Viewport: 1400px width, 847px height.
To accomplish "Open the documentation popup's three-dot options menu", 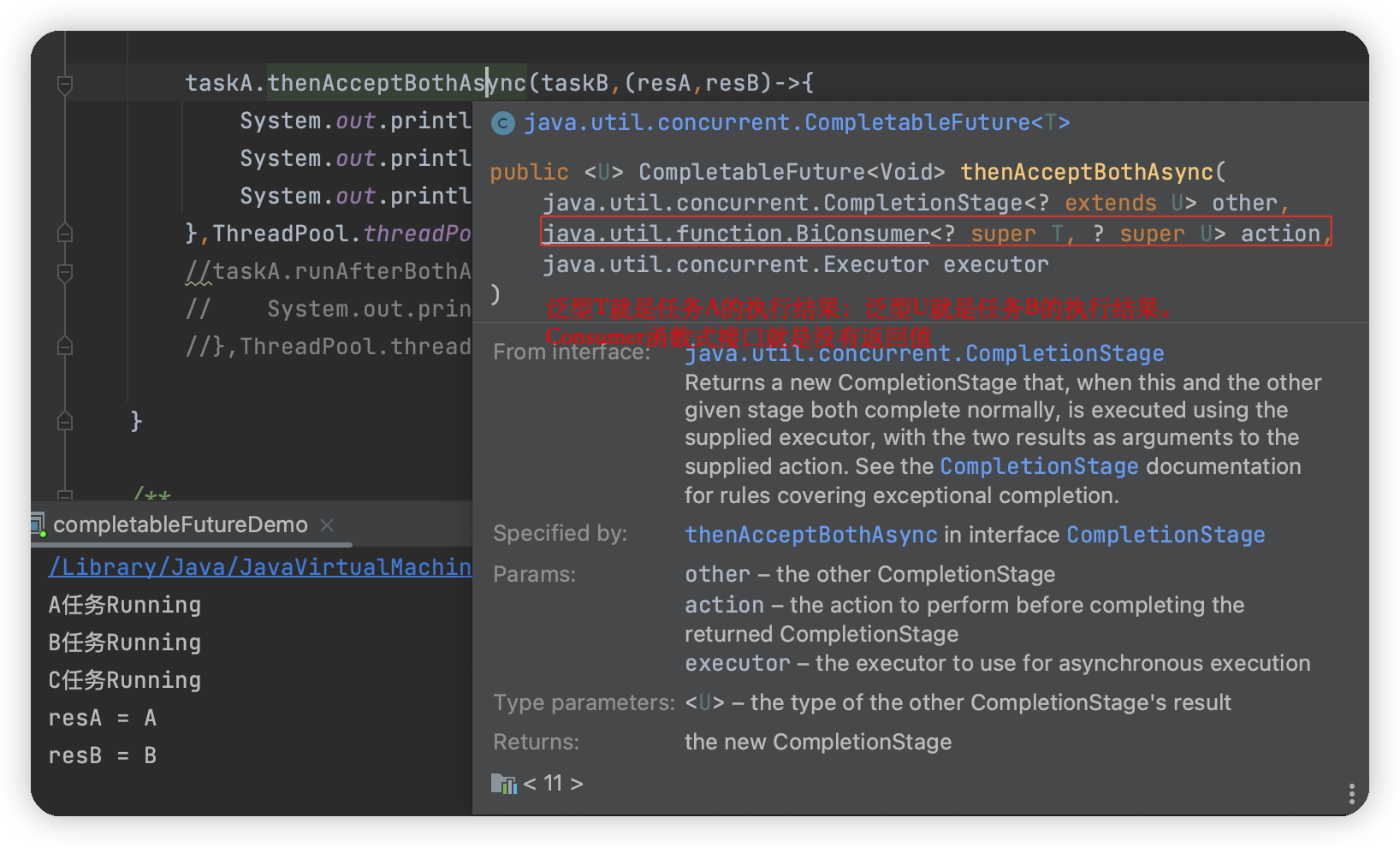I will [x=1351, y=793].
